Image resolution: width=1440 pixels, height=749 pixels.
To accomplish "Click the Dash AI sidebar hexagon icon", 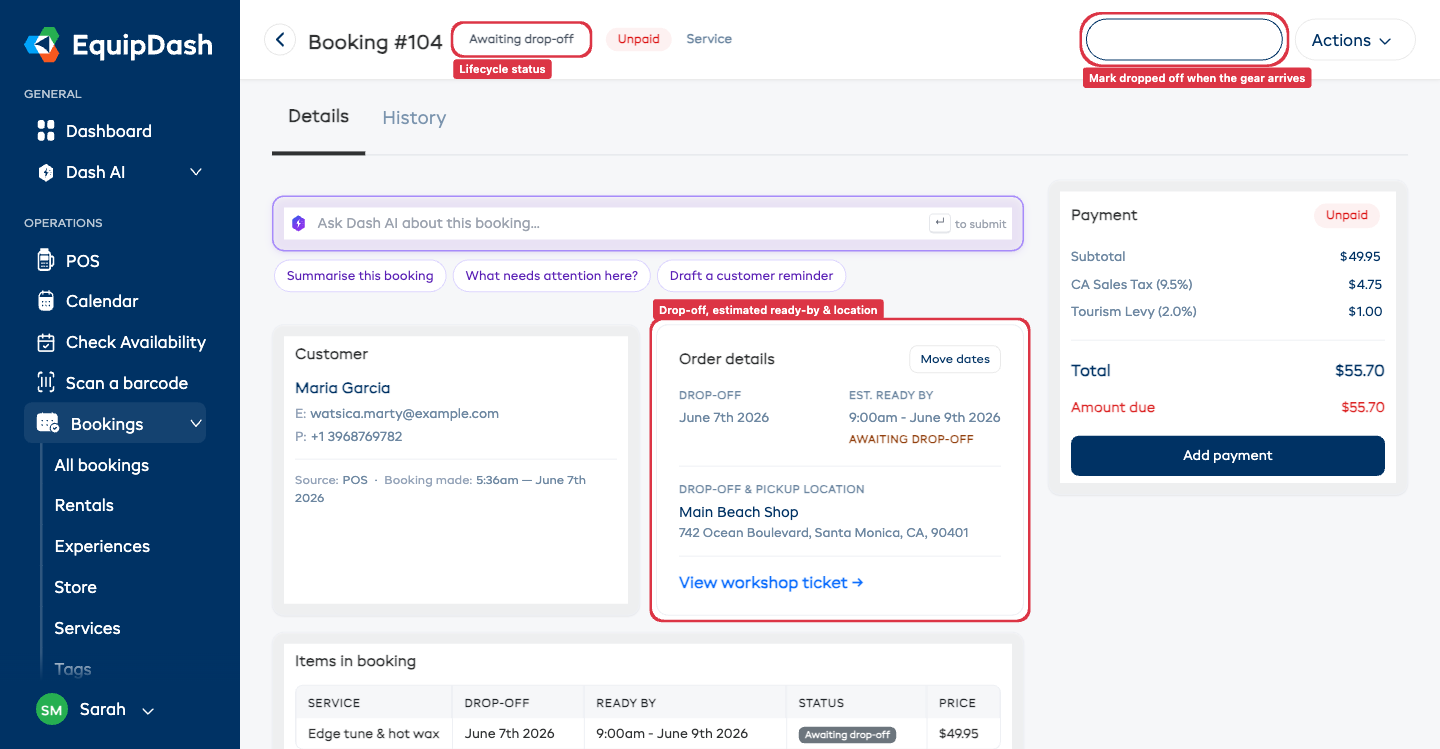I will [x=45, y=172].
